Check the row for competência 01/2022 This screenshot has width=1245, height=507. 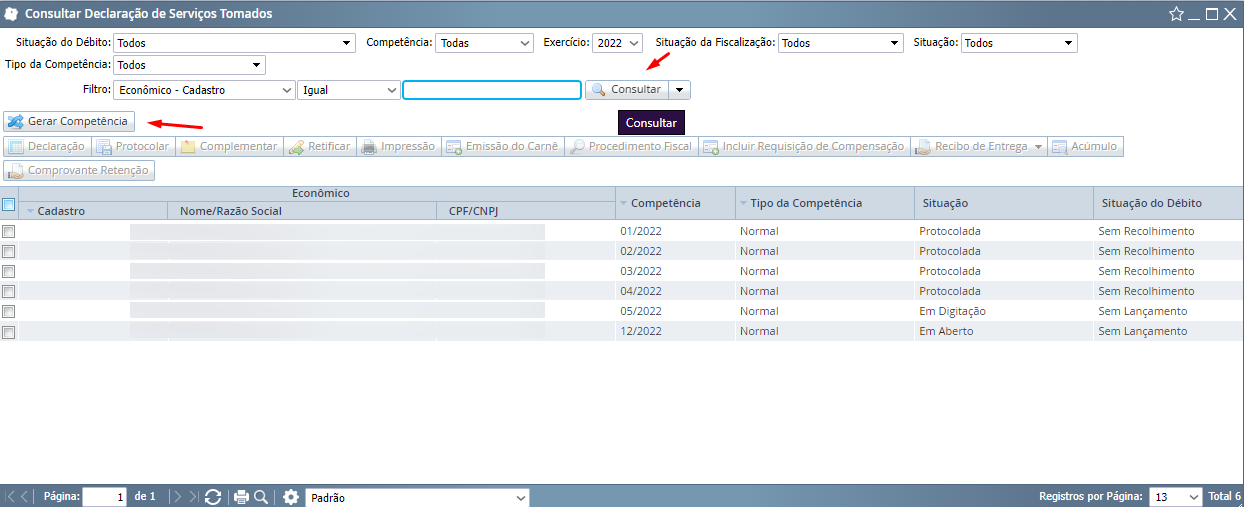(9, 231)
